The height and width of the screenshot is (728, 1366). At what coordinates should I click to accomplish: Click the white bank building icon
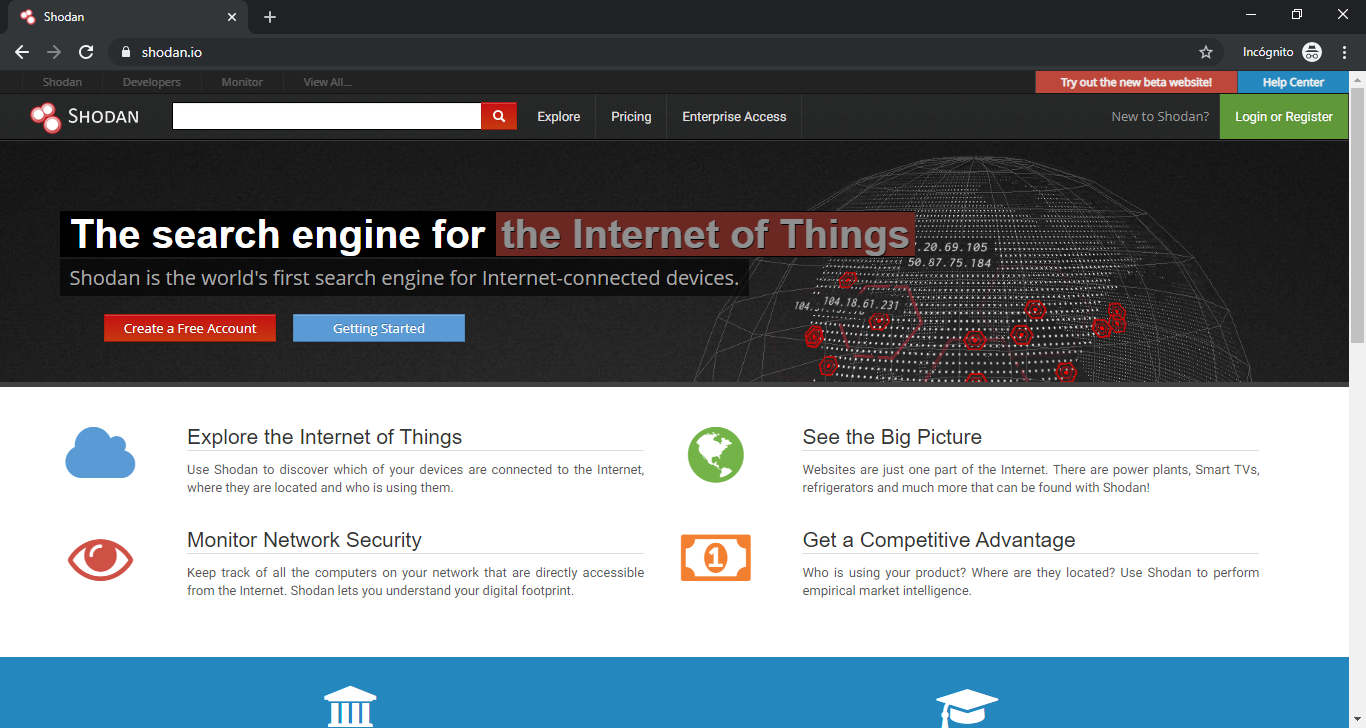click(x=351, y=706)
